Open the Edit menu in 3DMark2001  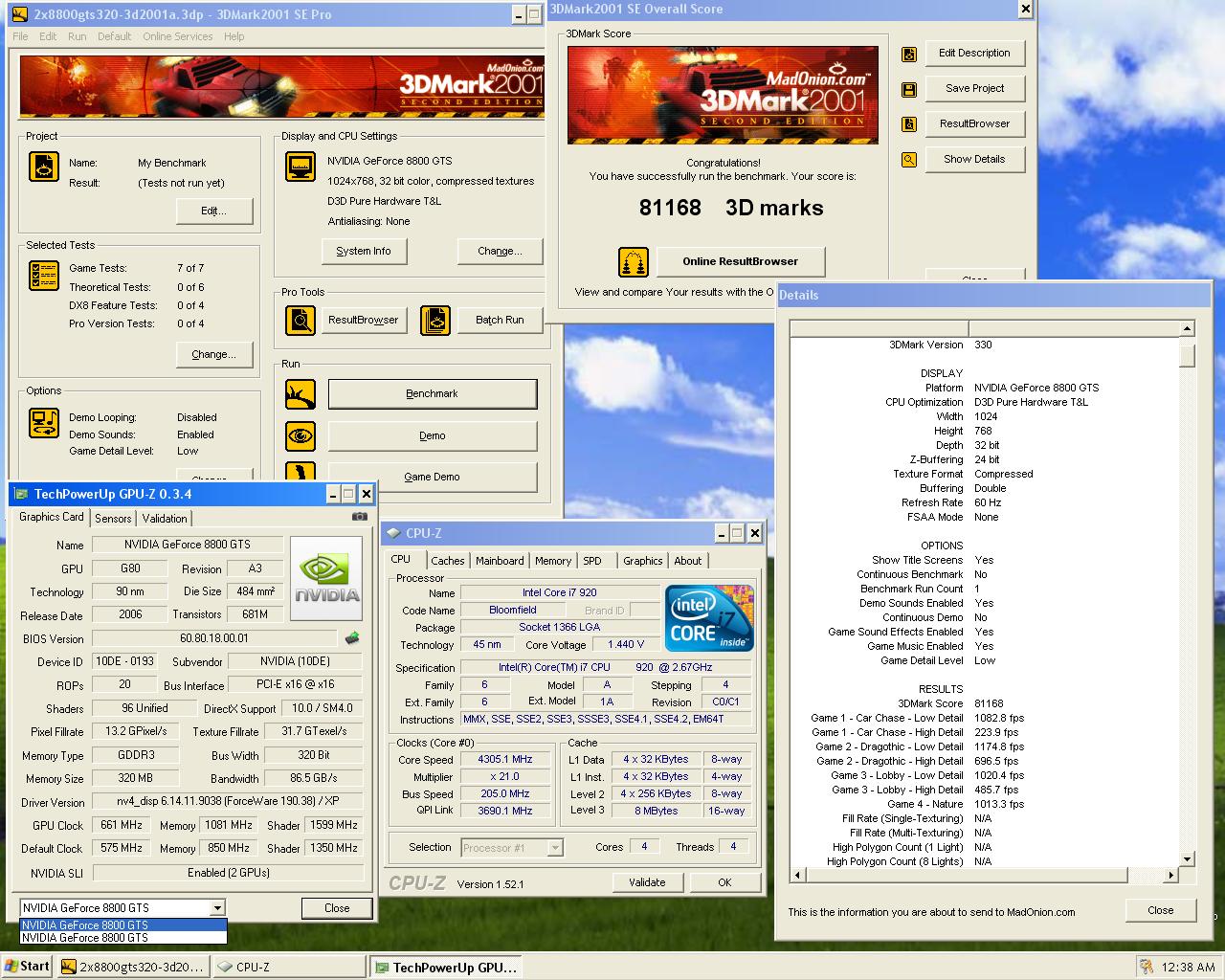tap(48, 36)
